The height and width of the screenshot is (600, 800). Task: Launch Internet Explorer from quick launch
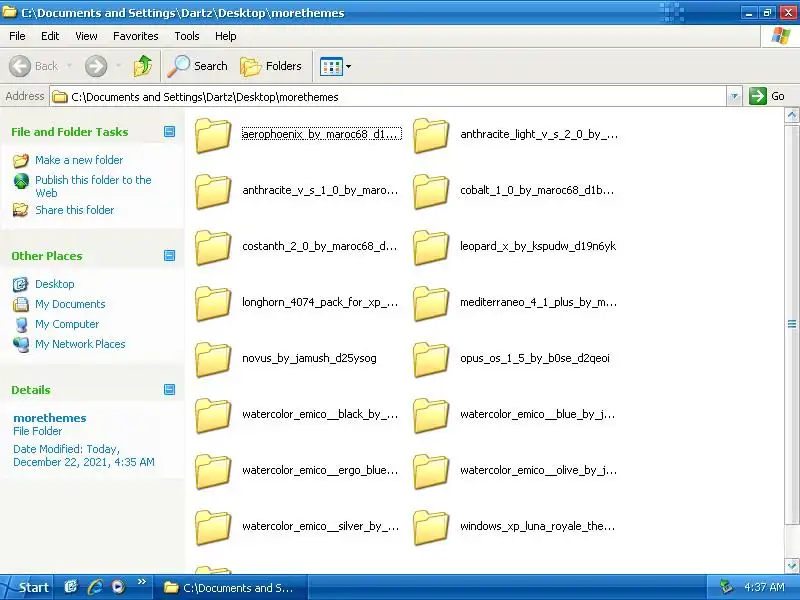click(95, 587)
